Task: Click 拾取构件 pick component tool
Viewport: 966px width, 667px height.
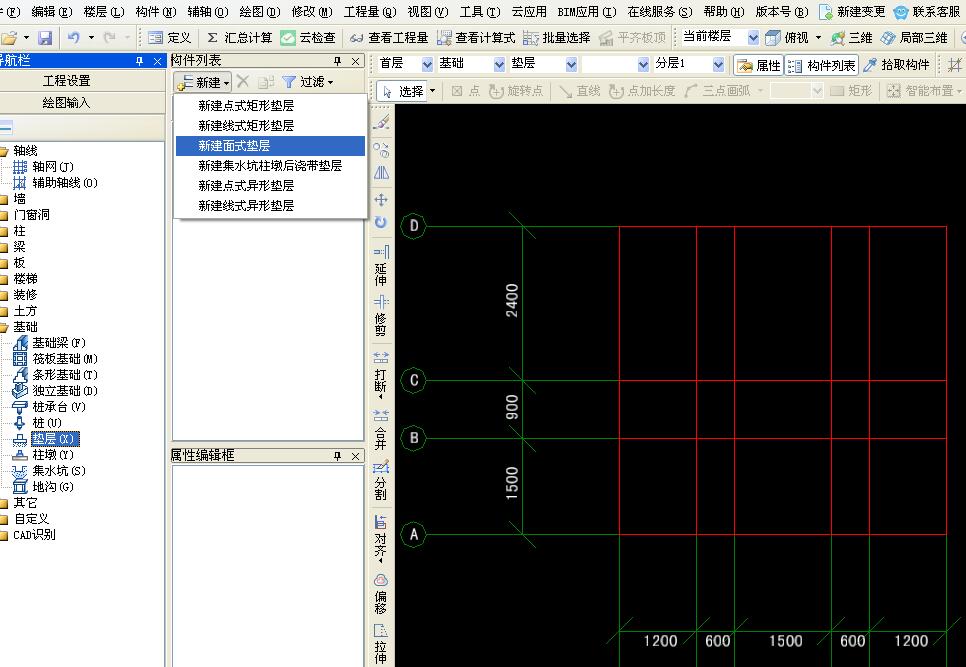Action: 896,65
